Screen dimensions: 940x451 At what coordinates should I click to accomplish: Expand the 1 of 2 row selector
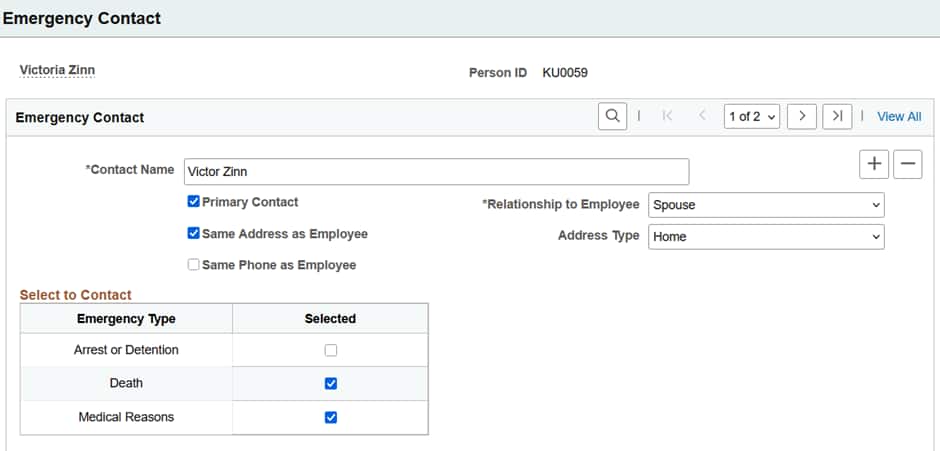pyautogui.click(x=750, y=116)
